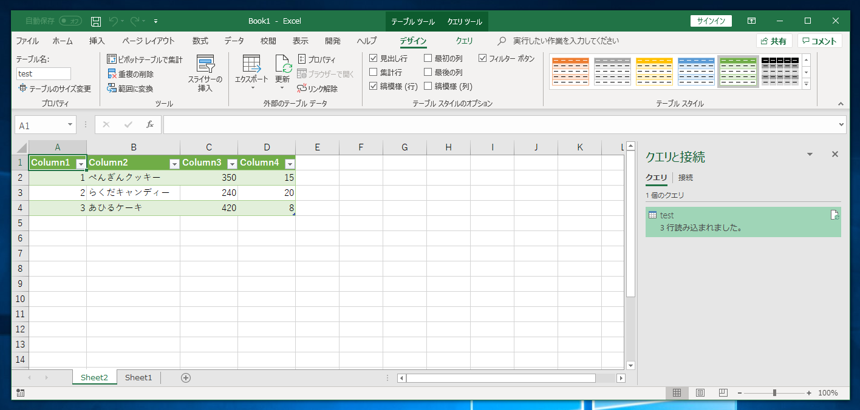Toggle 集計行 total row checkbox

(x=374, y=72)
